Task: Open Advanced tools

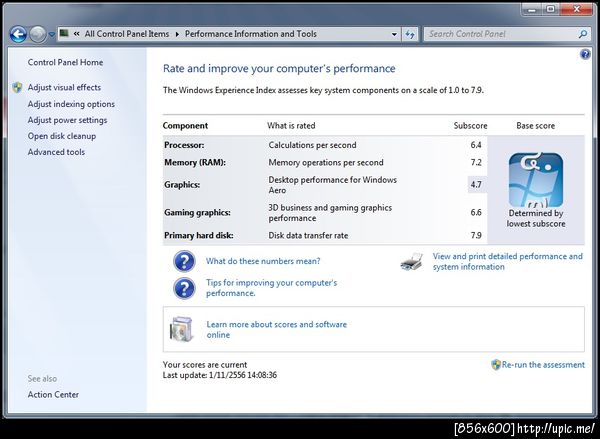Action: 56,152
